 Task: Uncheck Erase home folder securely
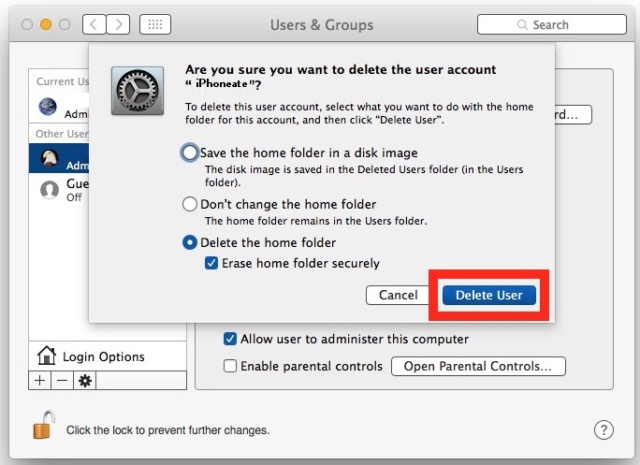pos(211,263)
